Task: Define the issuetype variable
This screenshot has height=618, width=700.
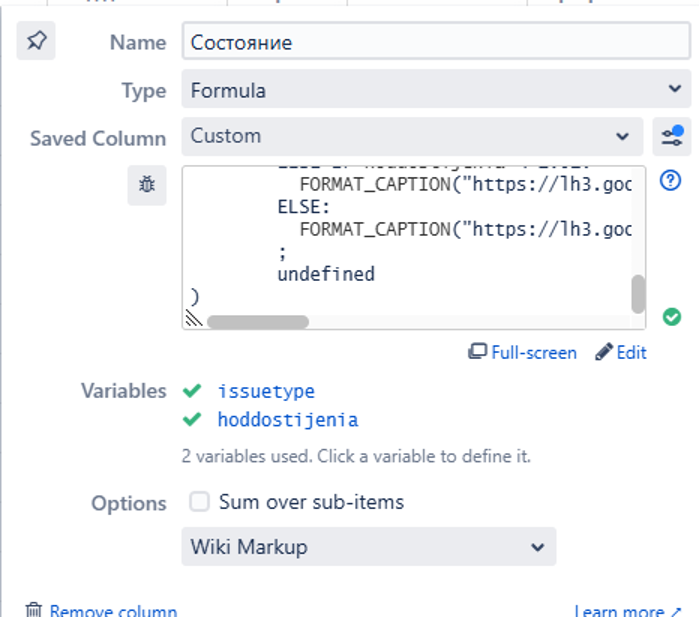Action: click(266, 392)
